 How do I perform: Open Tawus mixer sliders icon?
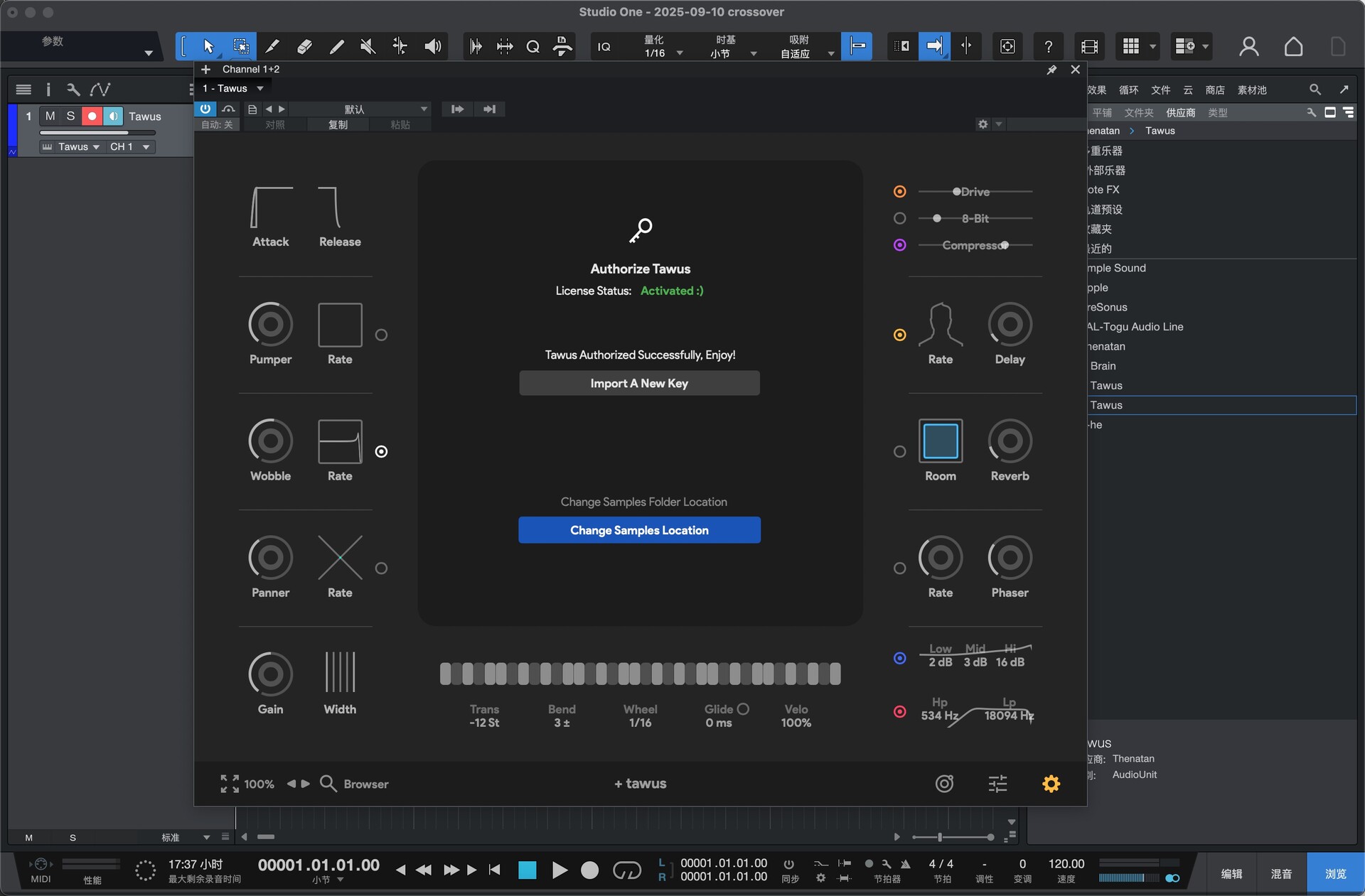tap(997, 783)
